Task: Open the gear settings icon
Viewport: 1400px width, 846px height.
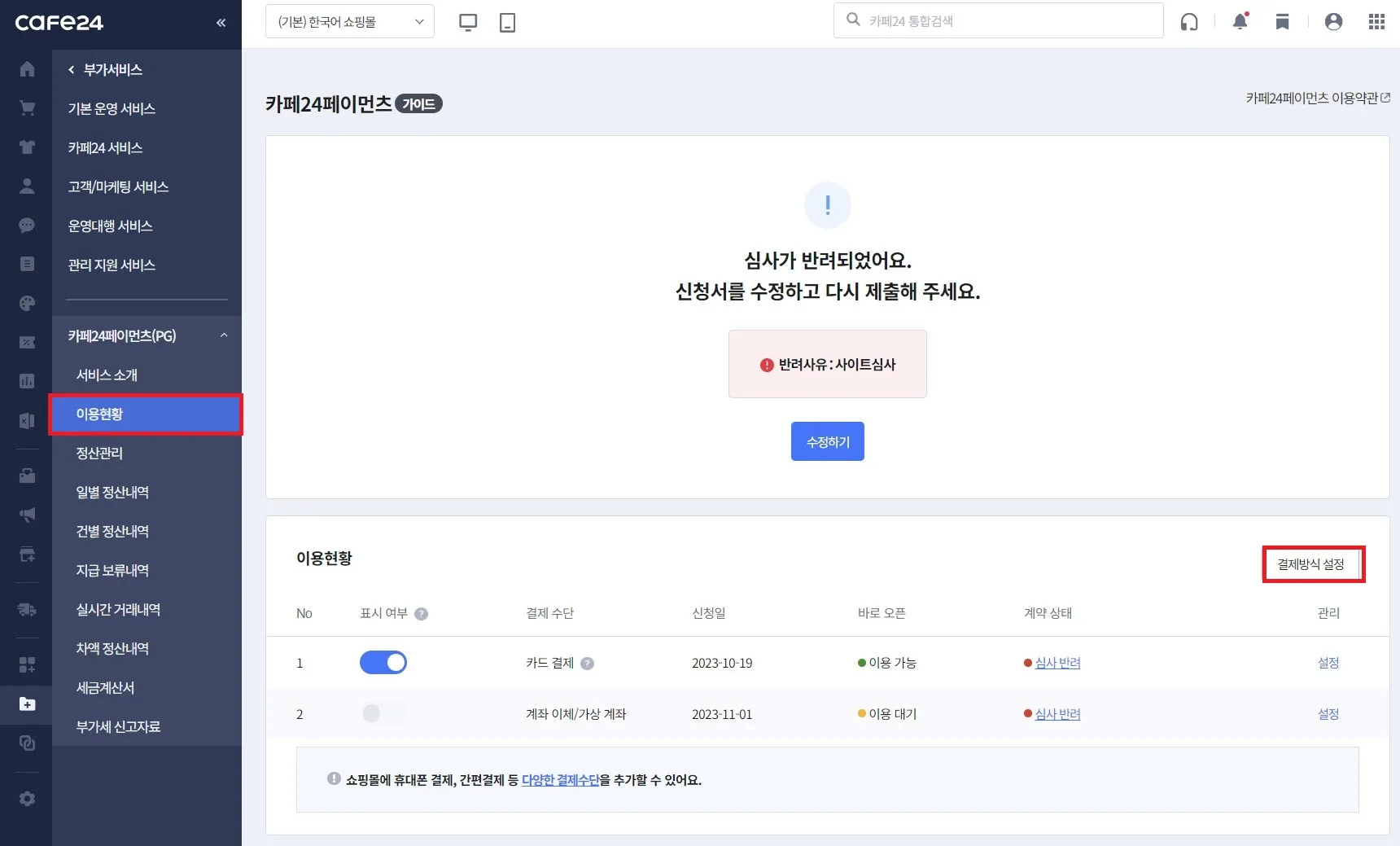Action: point(27,799)
